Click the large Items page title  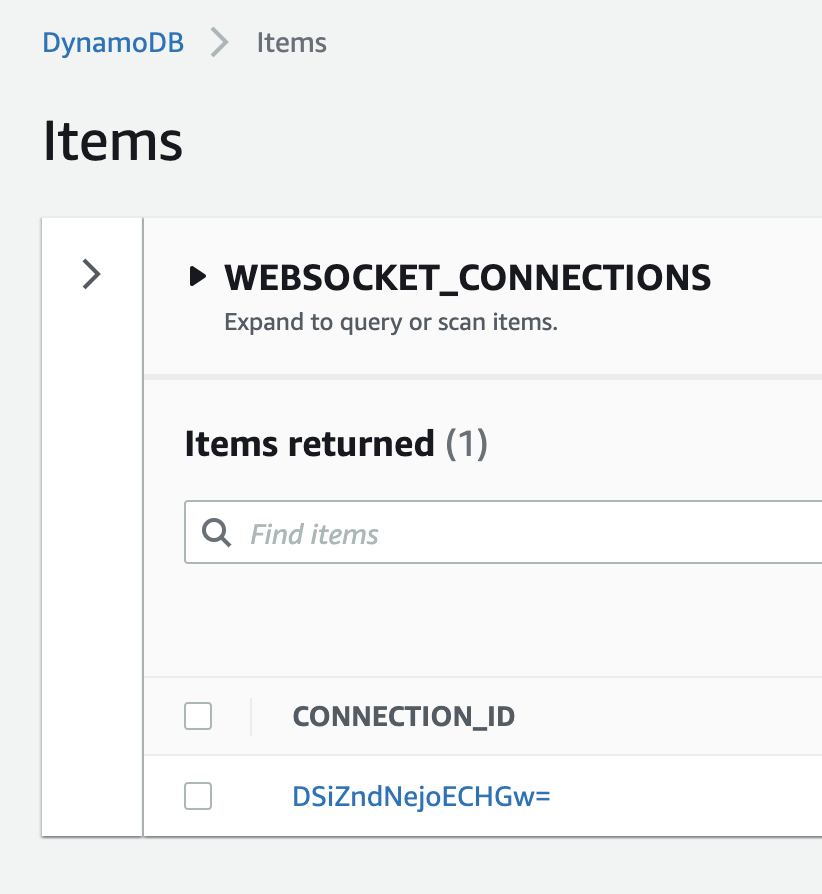113,141
